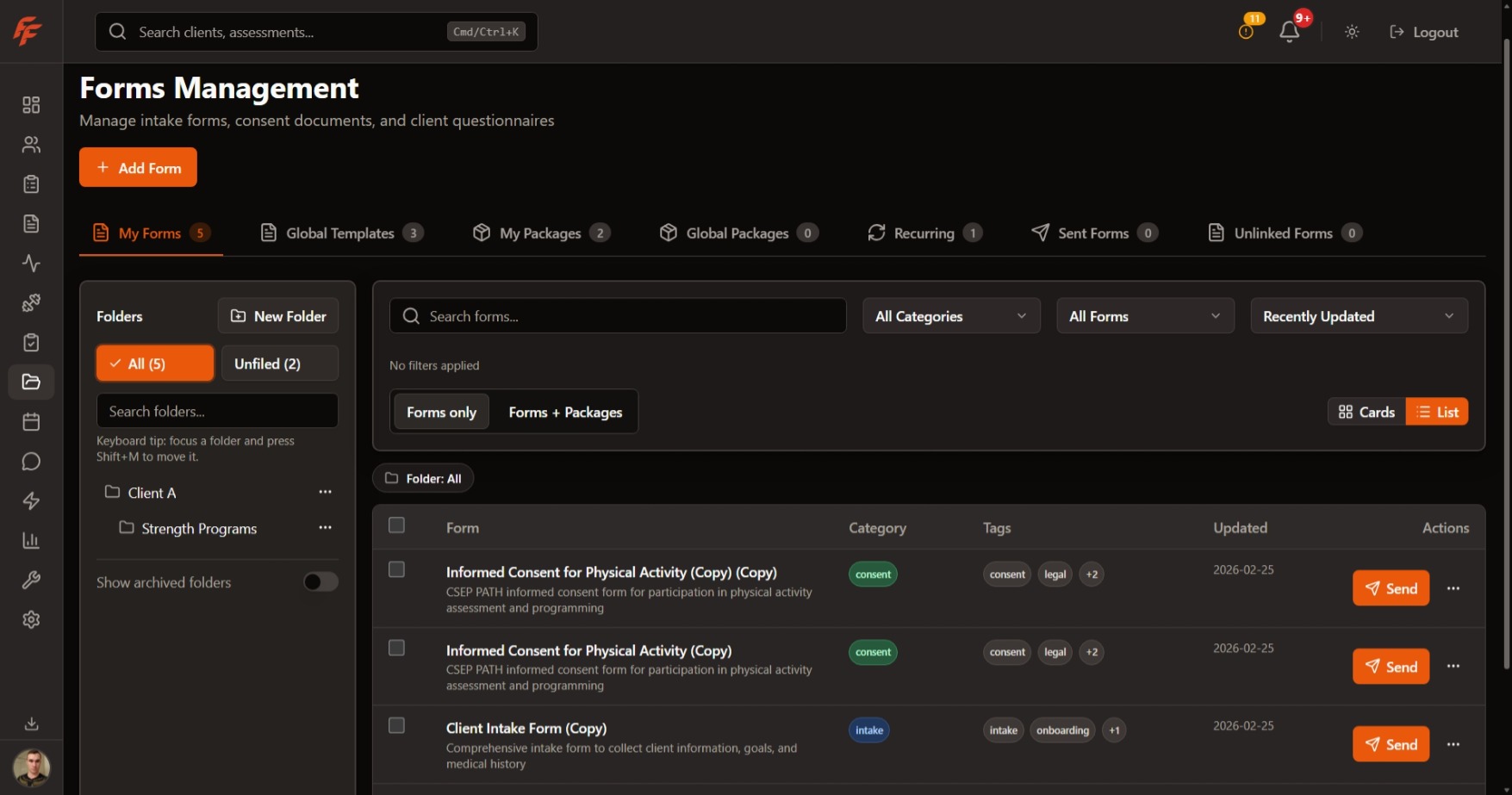The image size is (1512, 795).
Task: Open the chat bubble messages icon
Action: [31, 461]
